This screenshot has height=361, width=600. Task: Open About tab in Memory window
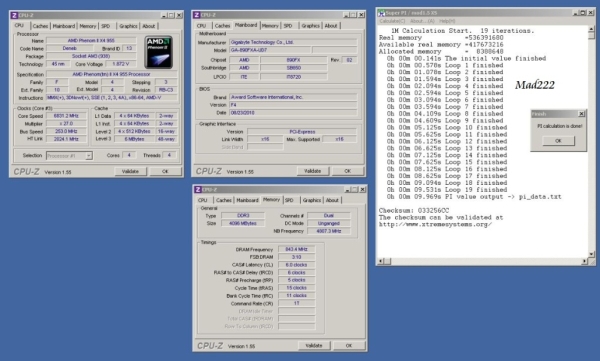click(x=332, y=200)
